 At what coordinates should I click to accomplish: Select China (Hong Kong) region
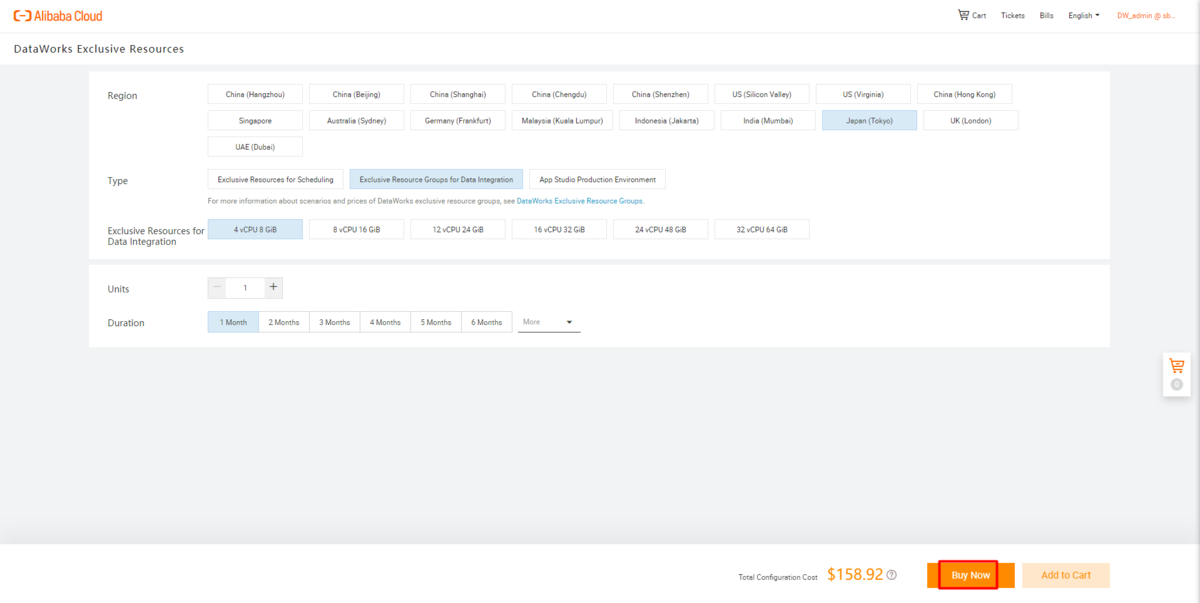point(964,94)
